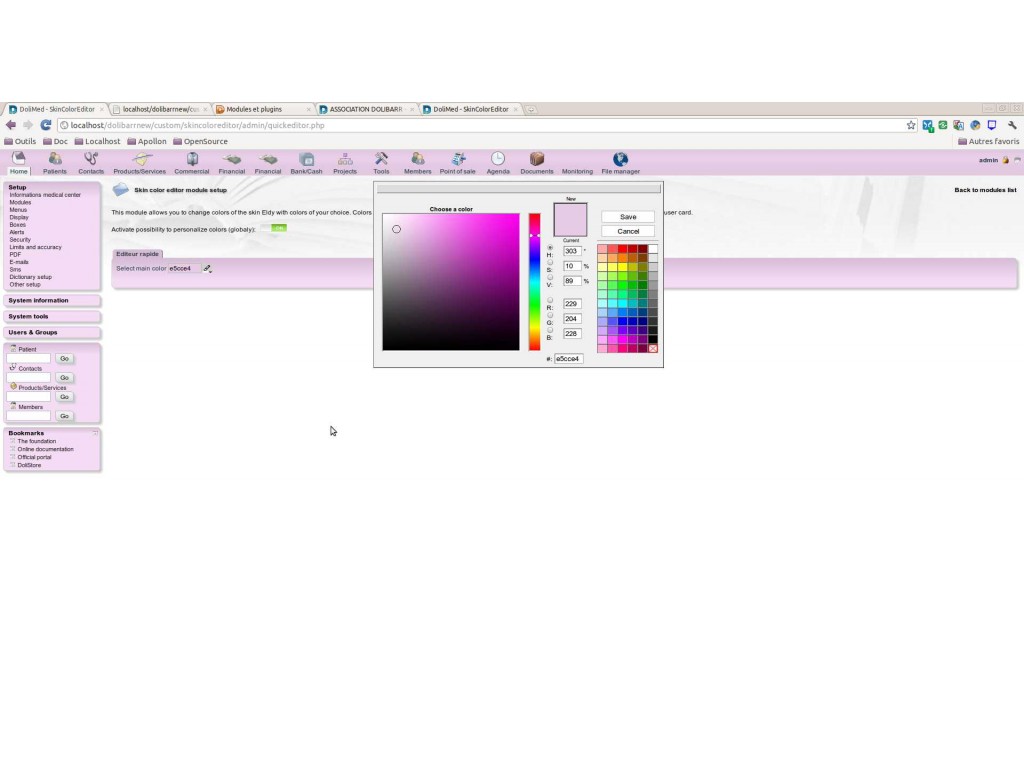Switch to the Modules et plugins tab

point(263,109)
